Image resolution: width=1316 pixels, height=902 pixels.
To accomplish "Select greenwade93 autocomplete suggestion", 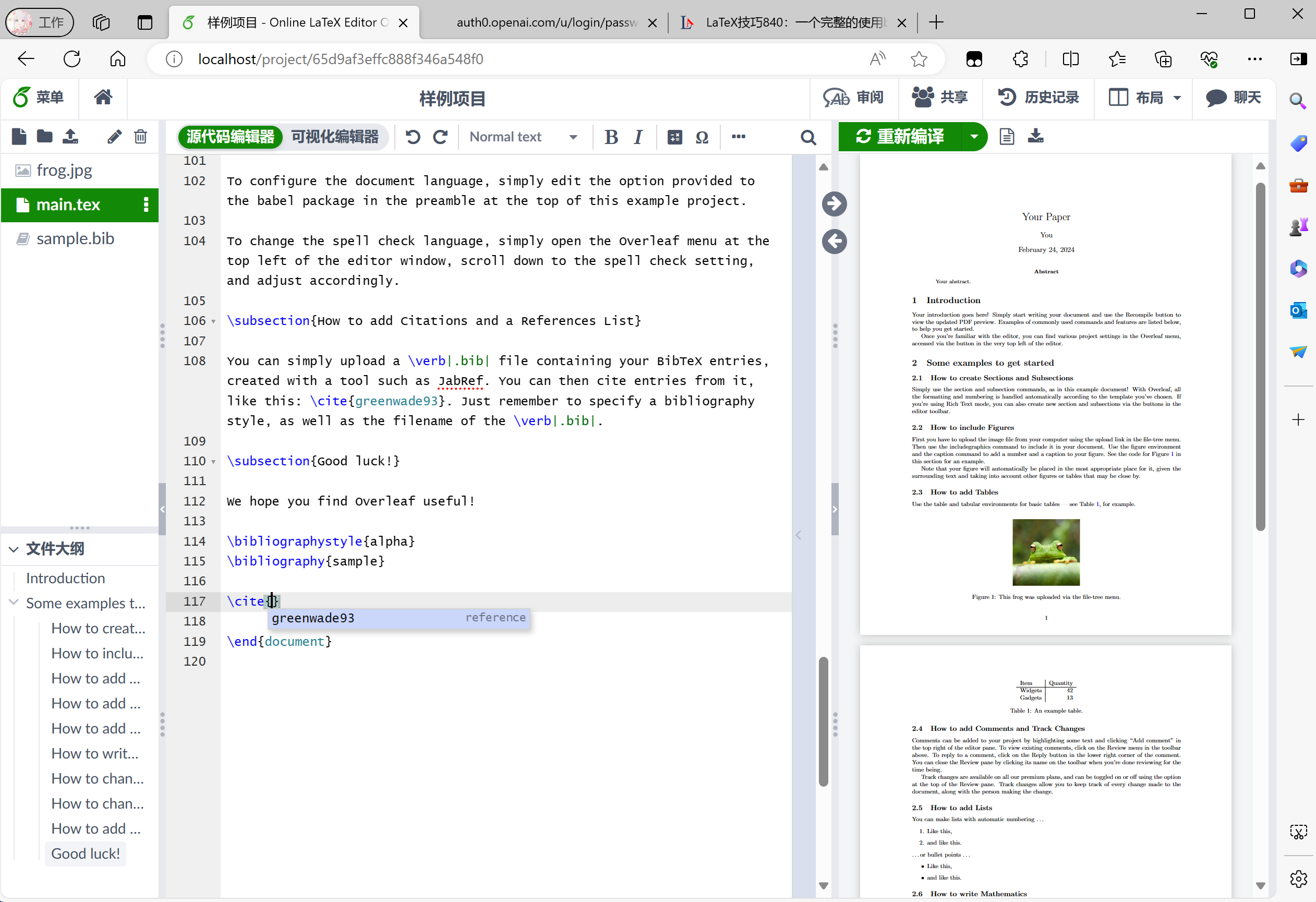I will pyautogui.click(x=312, y=618).
